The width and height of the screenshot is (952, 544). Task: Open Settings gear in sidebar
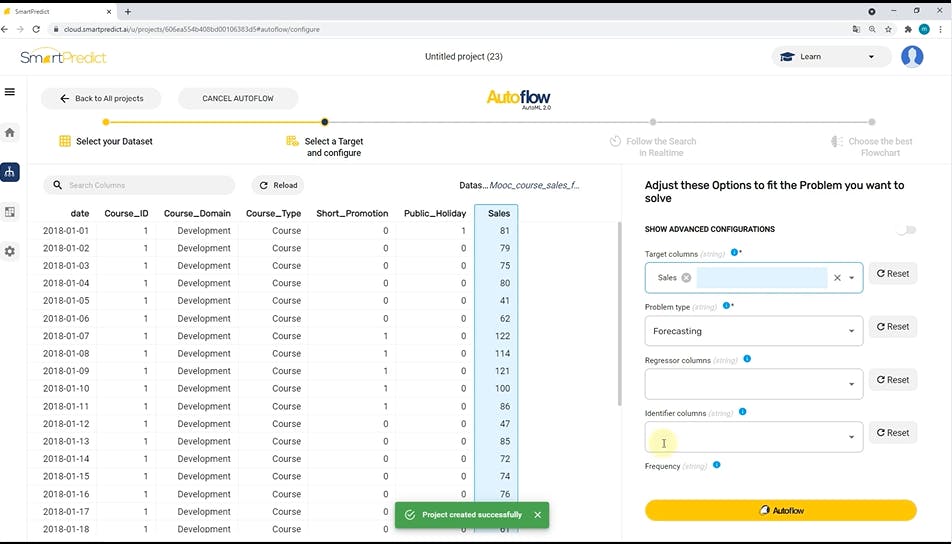click(x=10, y=251)
